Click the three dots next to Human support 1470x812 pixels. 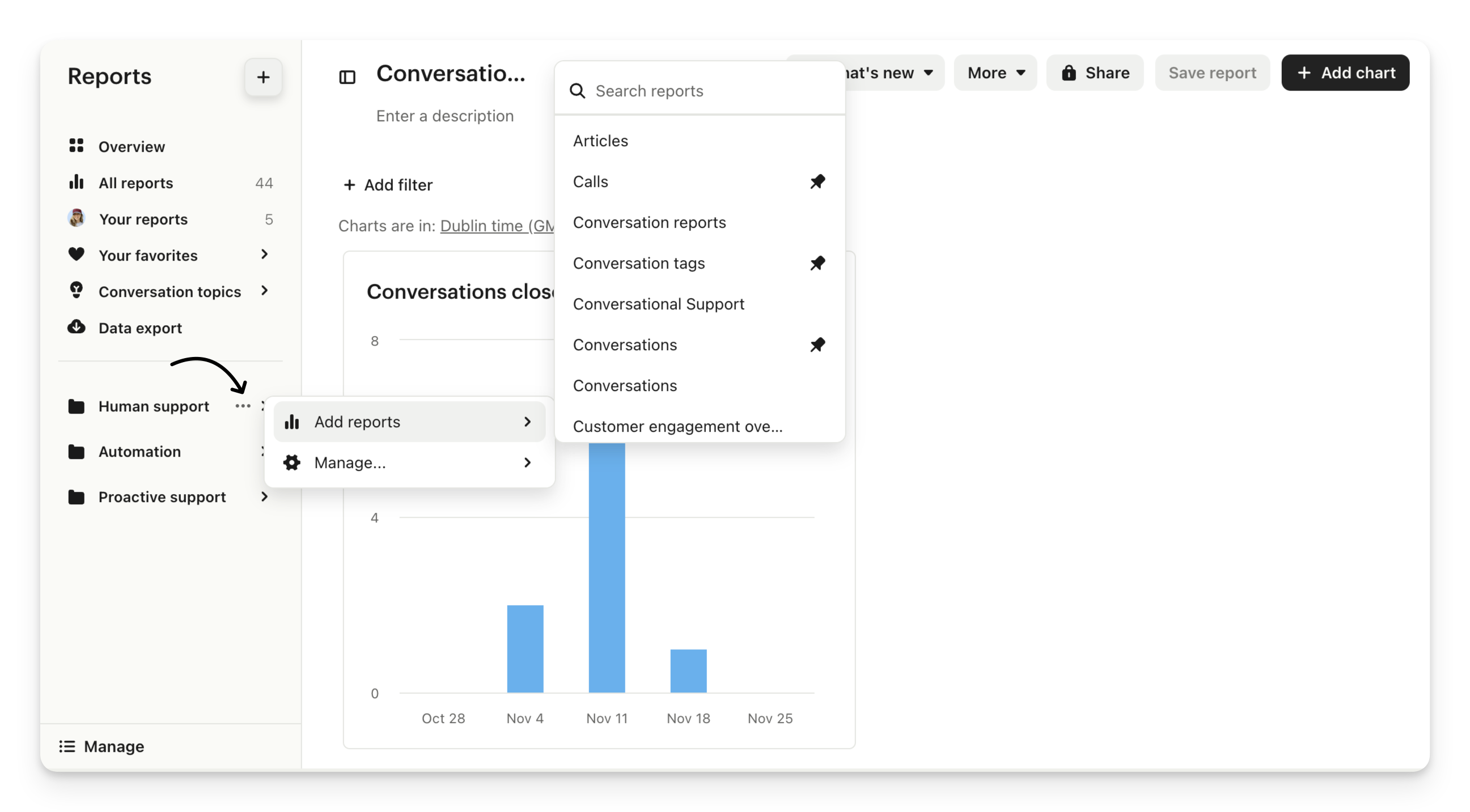pos(243,406)
